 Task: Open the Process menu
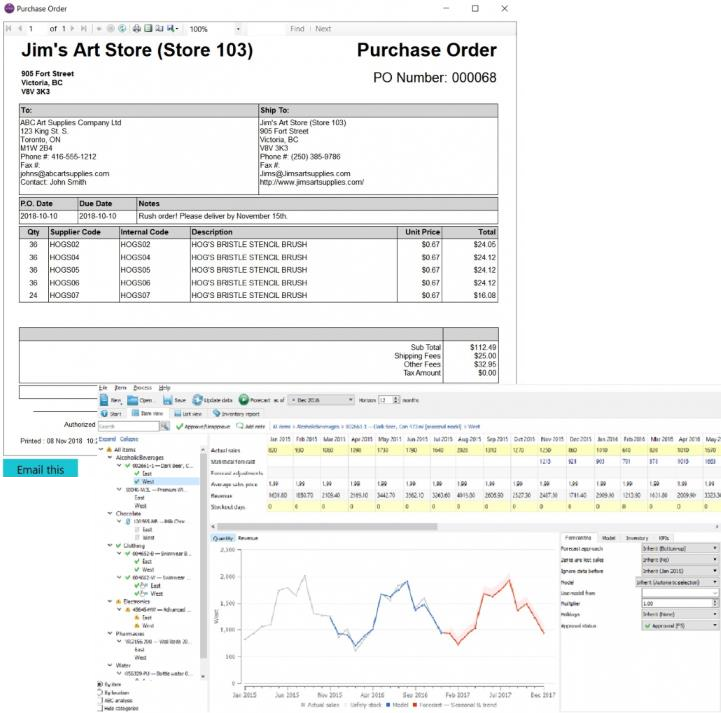(141, 387)
